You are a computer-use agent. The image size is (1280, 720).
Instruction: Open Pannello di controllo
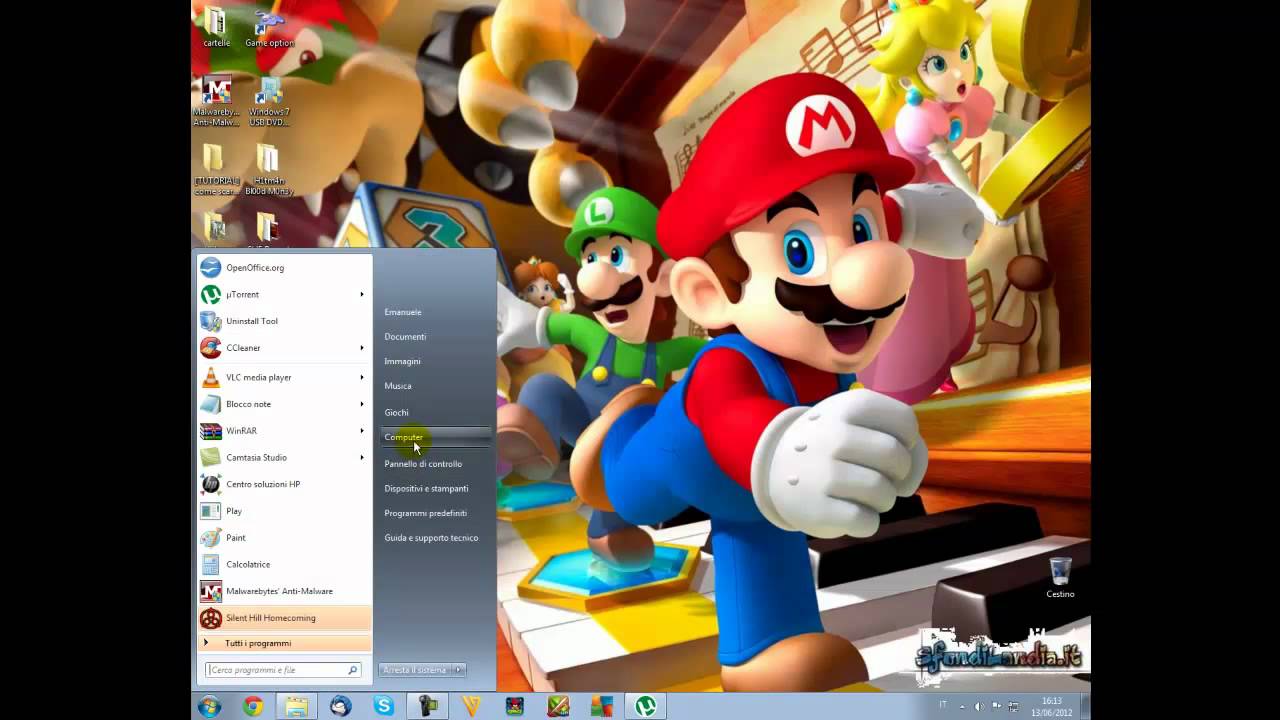[x=423, y=464]
